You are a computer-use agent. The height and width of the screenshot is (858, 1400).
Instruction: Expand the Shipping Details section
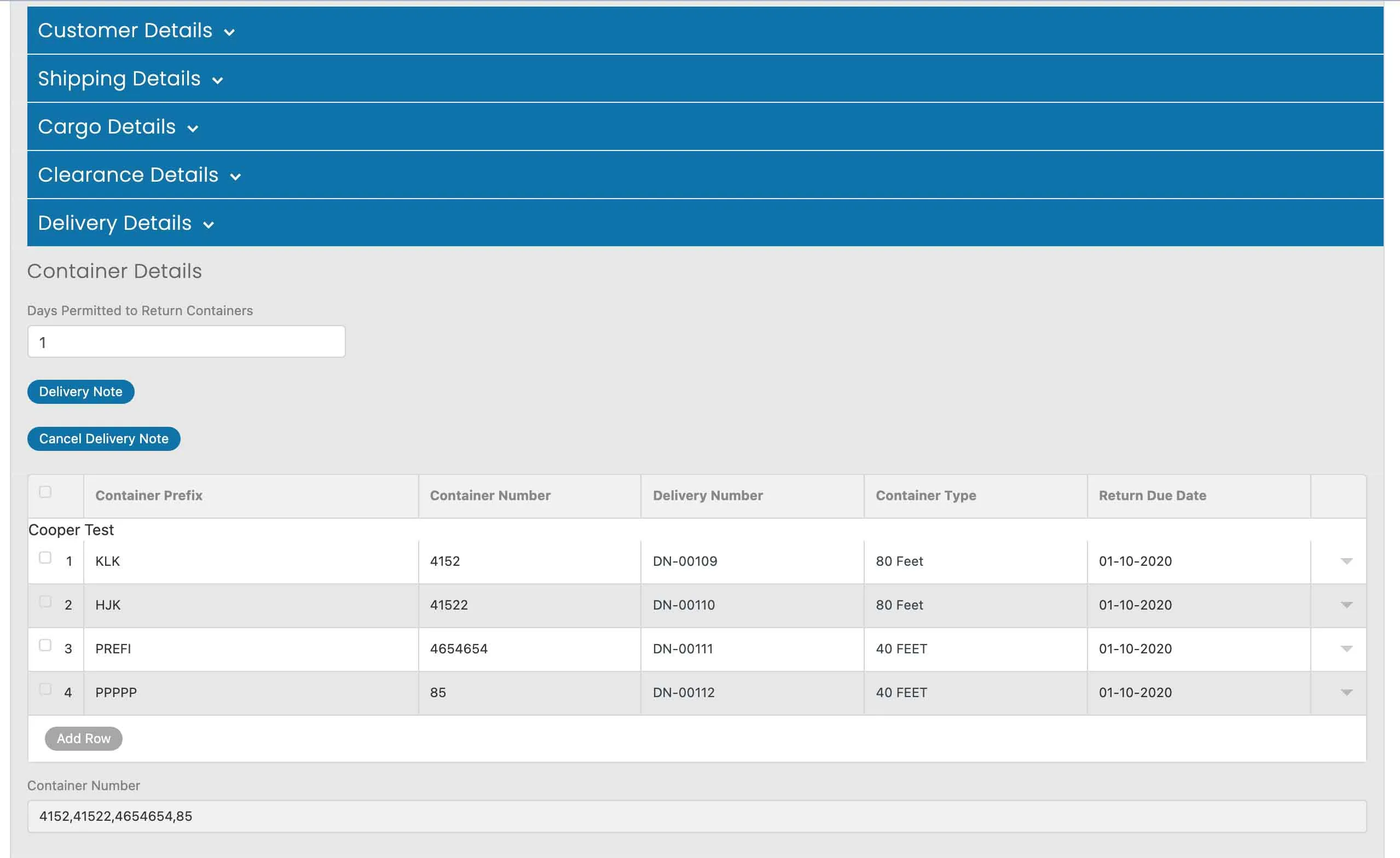click(x=130, y=79)
